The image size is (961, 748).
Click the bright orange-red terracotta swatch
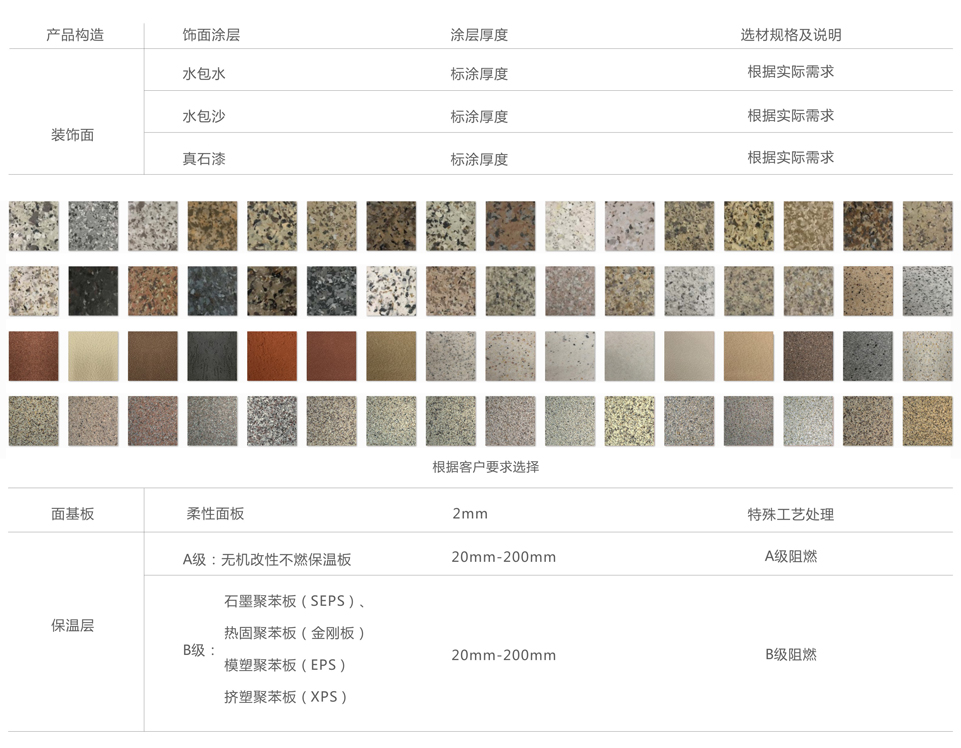[x=272, y=356]
